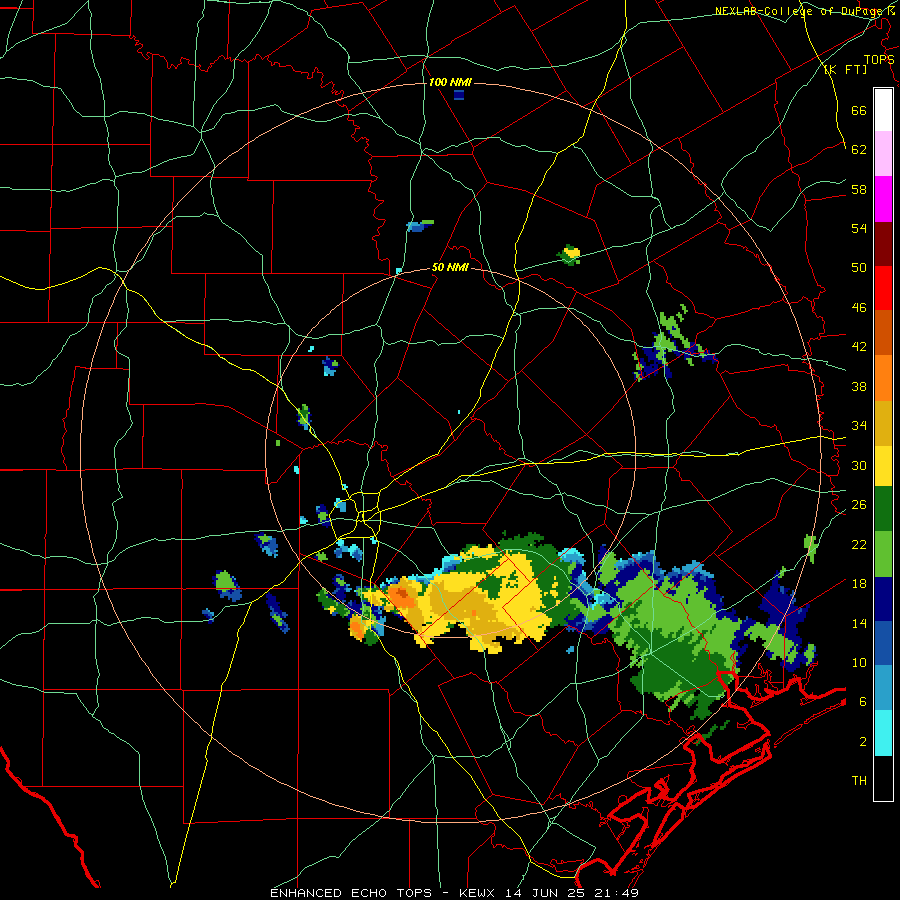Click the "6" legend value
The height and width of the screenshot is (900, 900).
pyautogui.click(x=863, y=702)
